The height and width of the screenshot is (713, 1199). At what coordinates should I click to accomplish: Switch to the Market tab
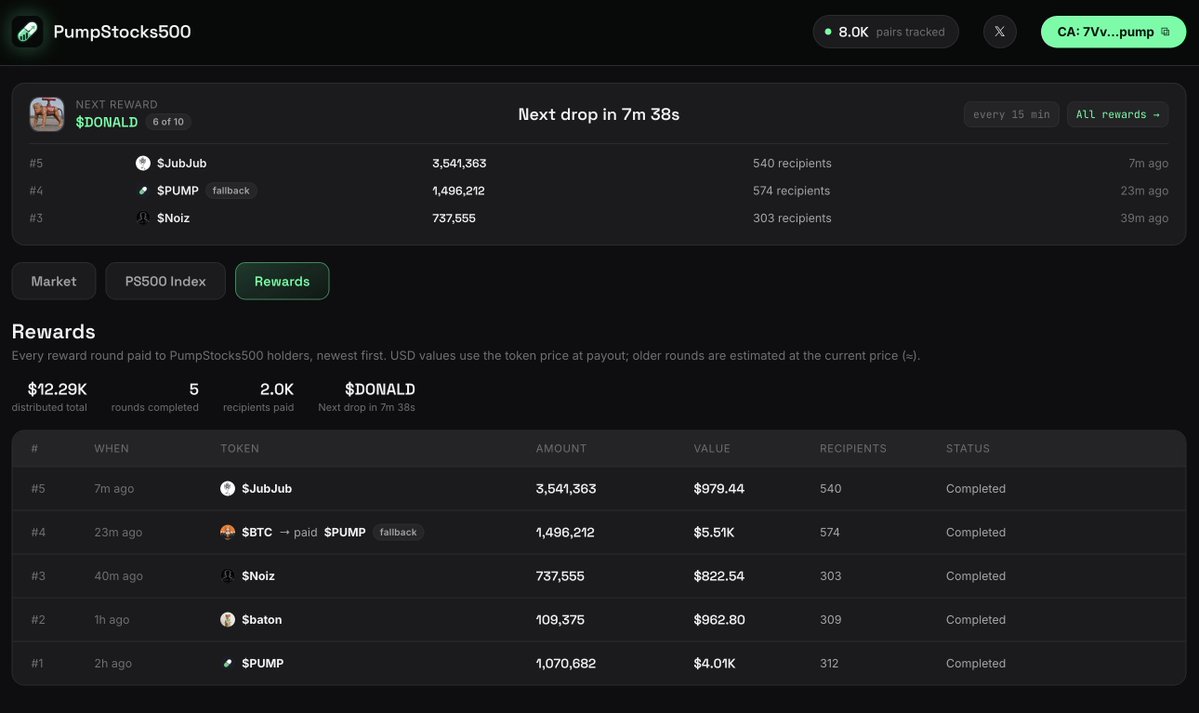click(54, 281)
